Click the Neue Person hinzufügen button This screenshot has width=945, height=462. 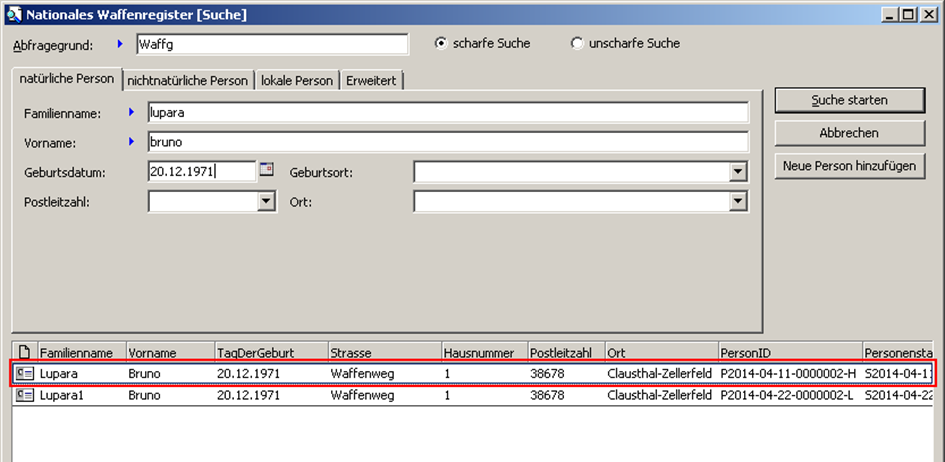click(x=849, y=166)
